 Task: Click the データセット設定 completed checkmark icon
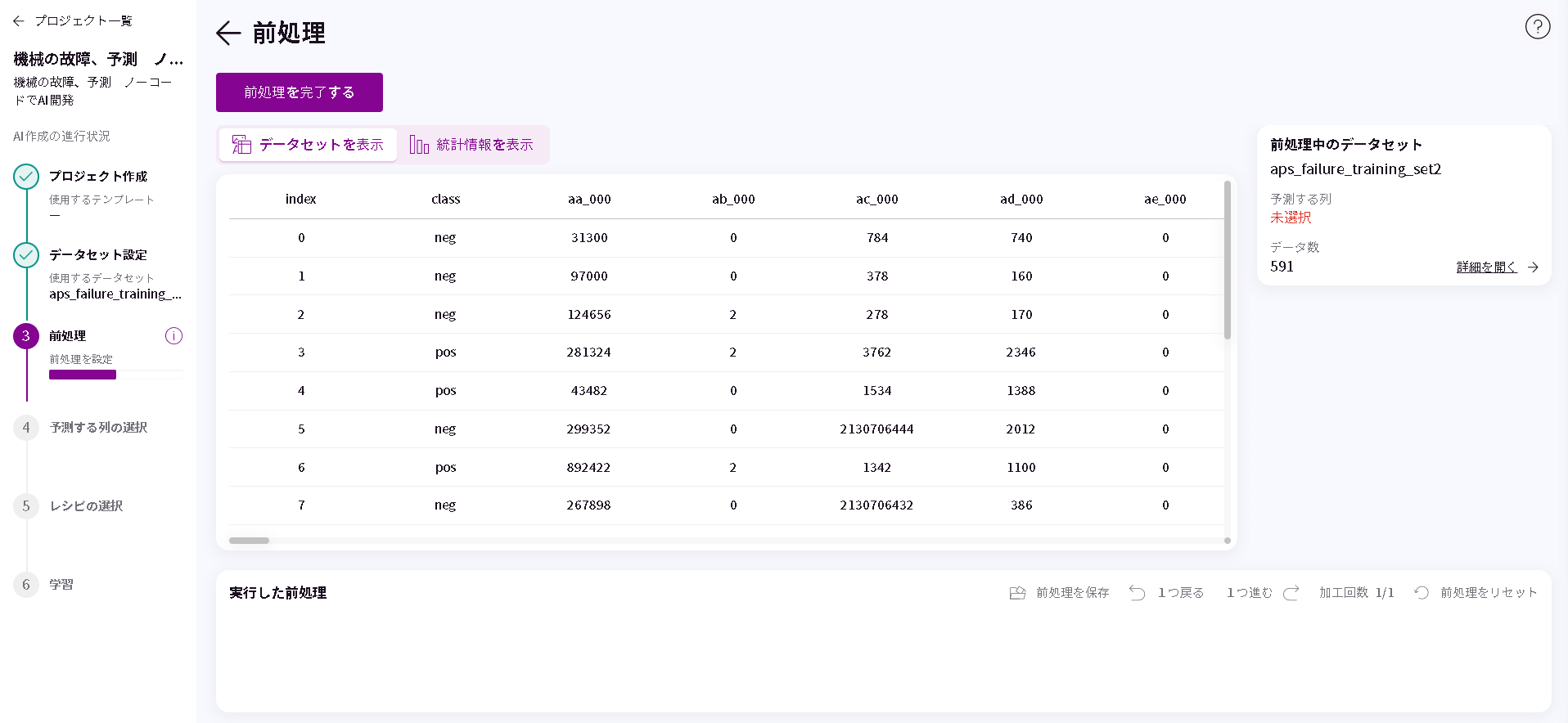click(26, 255)
